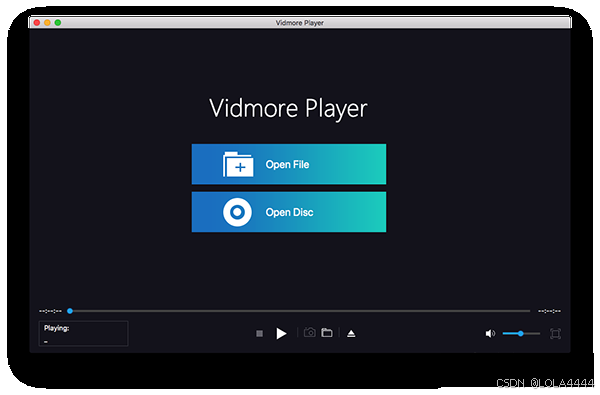The width and height of the screenshot is (600, 395).
Task: Eject the disc with the eject icon
Action: (351, 334)
